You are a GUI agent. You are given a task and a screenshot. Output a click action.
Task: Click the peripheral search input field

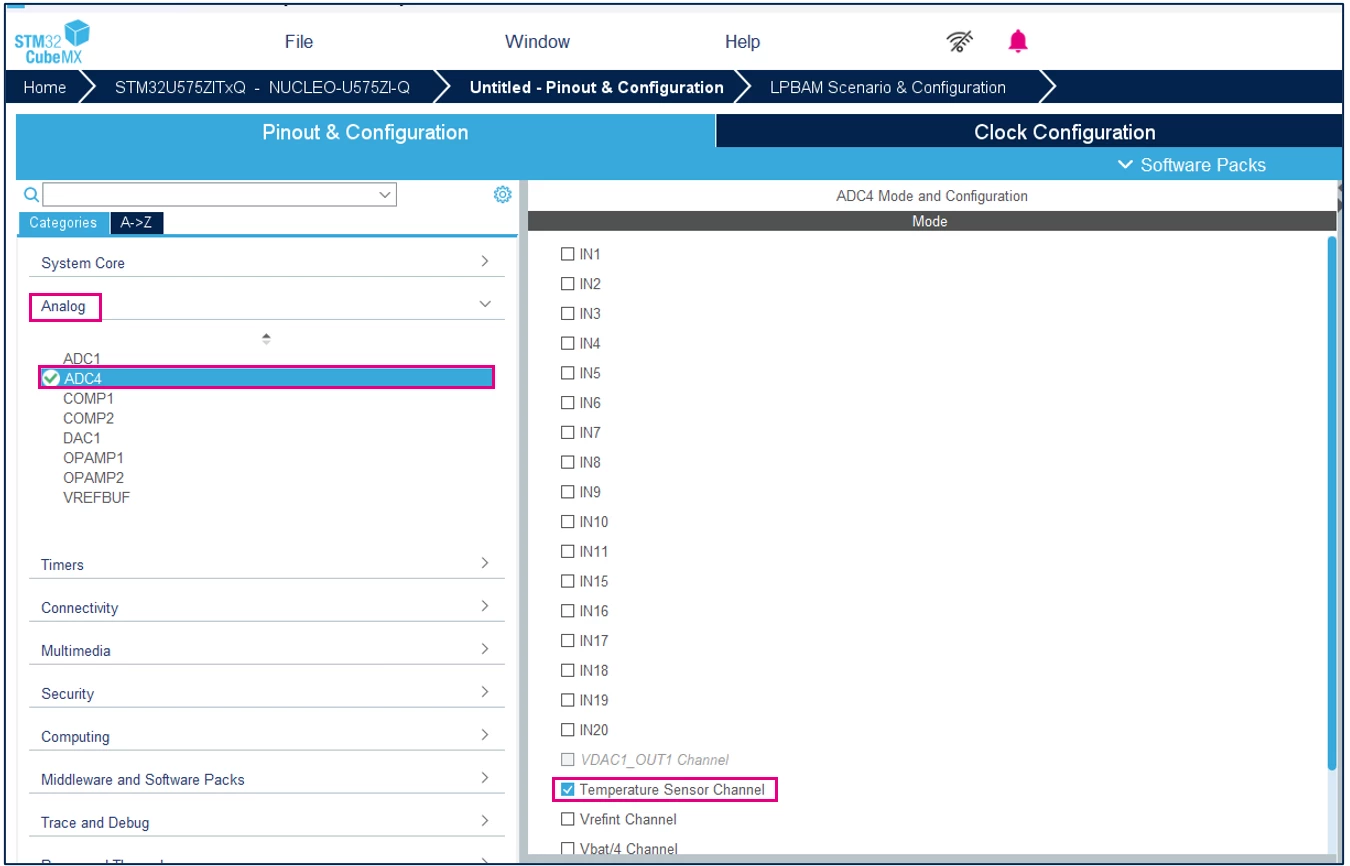tap(219, 194)
